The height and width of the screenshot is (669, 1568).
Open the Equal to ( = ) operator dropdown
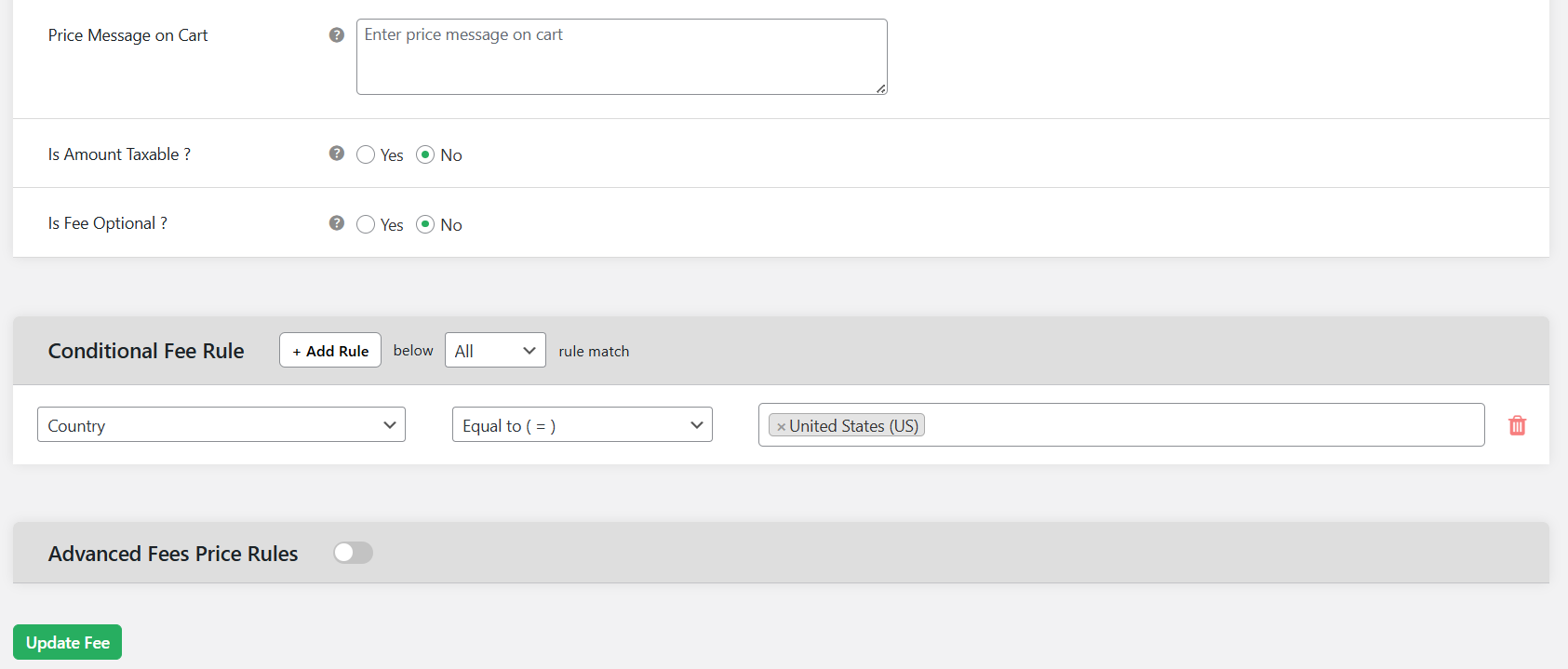click(x=583, y=424)
